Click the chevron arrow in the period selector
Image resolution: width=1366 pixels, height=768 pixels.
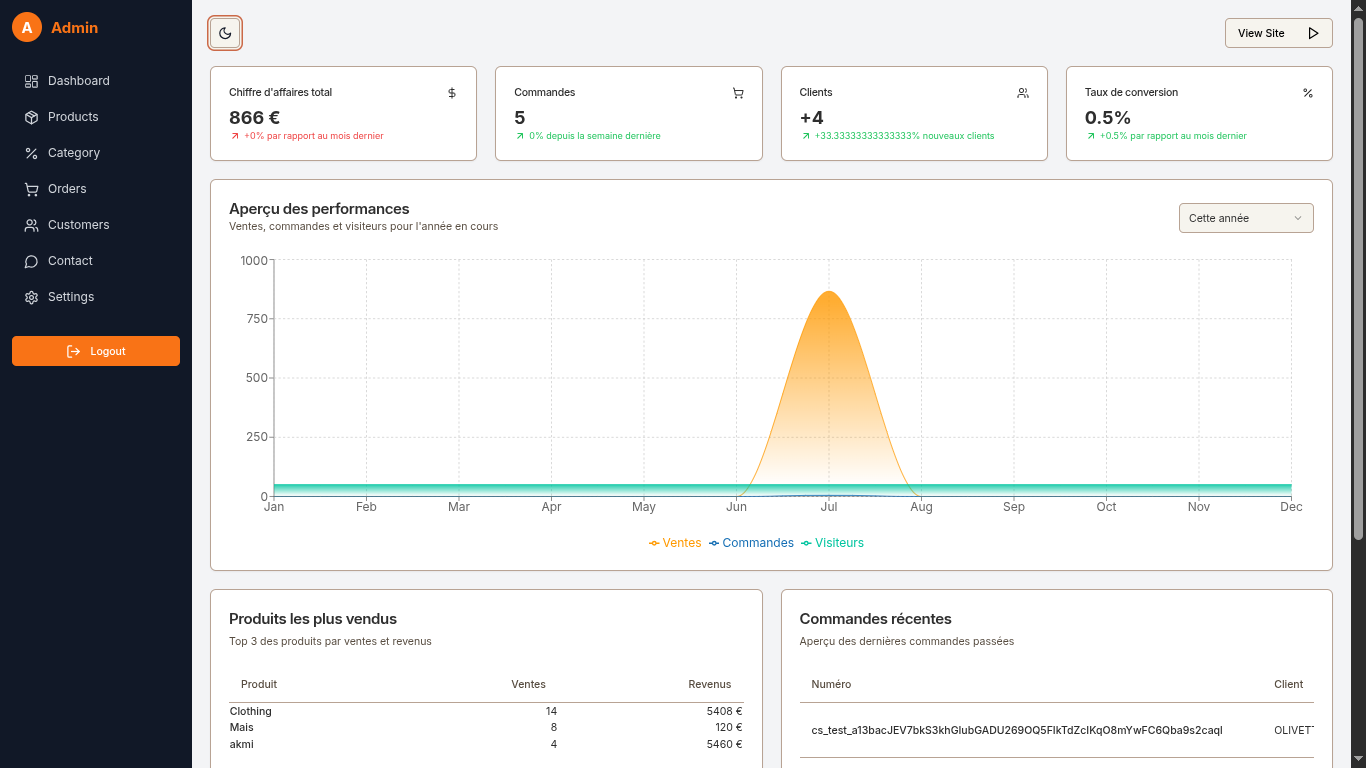coord(1298,218)
